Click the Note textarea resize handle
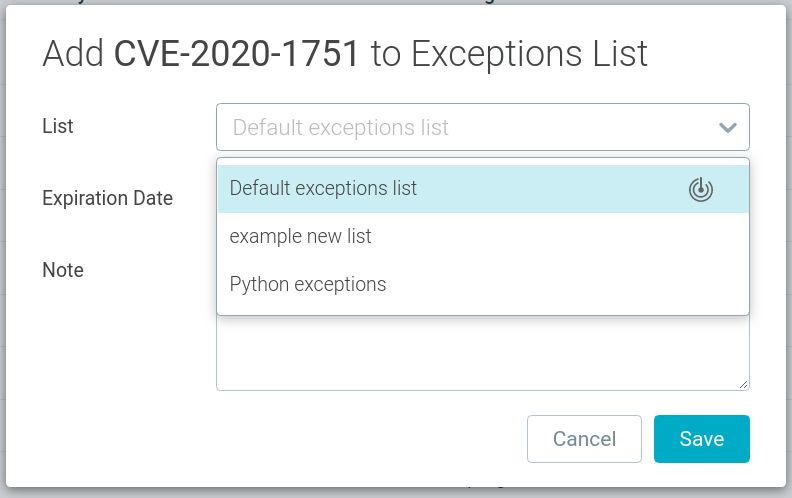This screenshot has height=498, width=792. click(x=743, y=384)
